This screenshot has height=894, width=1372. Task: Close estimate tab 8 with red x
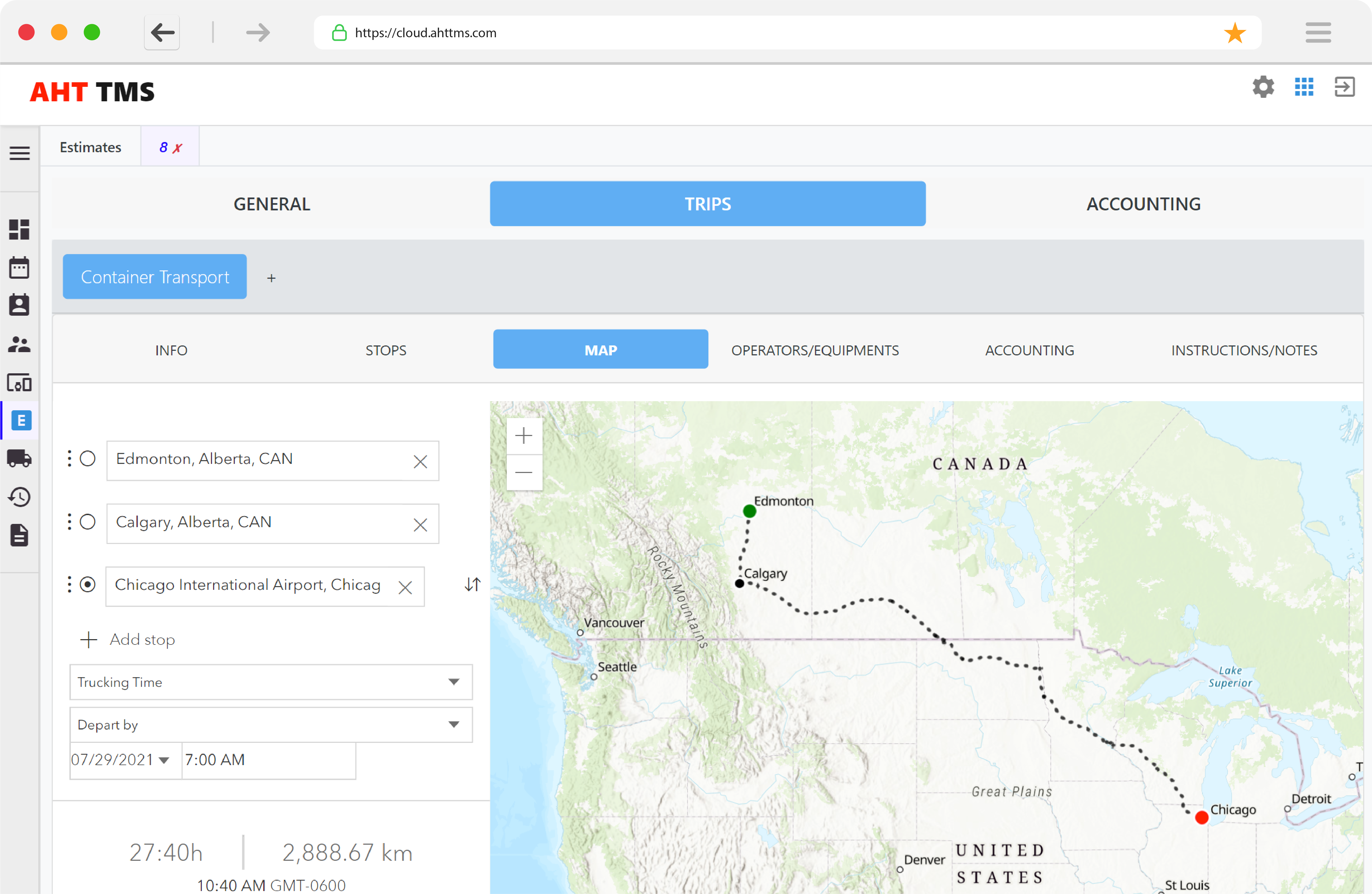click(177, 148)
